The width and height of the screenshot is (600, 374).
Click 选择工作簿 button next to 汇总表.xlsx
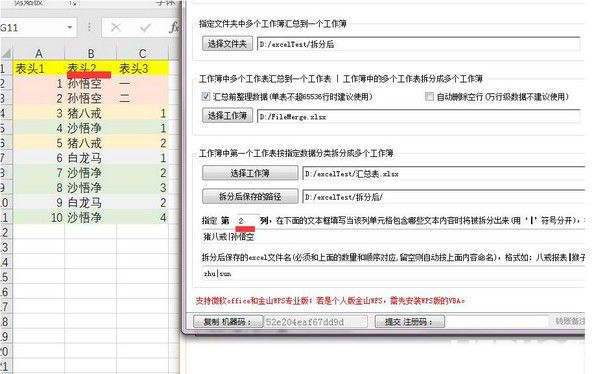pyautogui.click(x=250, y=173)
